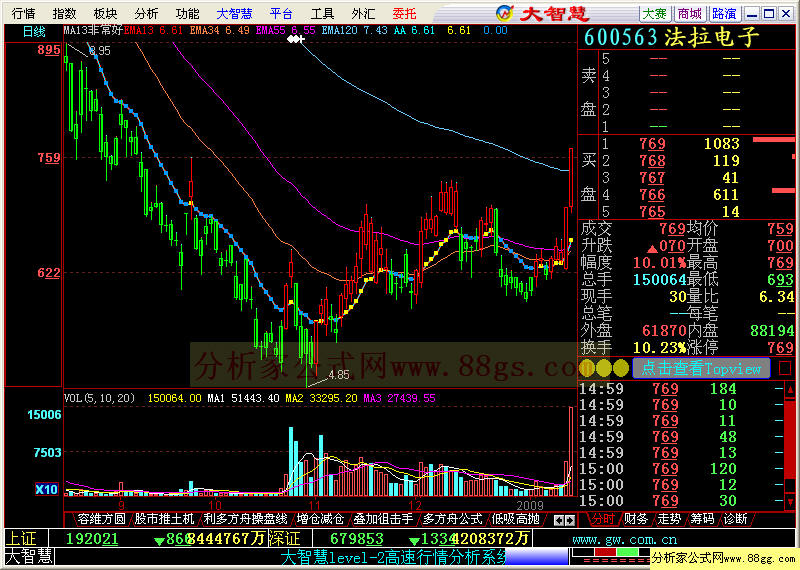Click tick list scrollbar up arrow
This screenshot has height=570, width=800.
pyautogui.click(x=790, y=390)
